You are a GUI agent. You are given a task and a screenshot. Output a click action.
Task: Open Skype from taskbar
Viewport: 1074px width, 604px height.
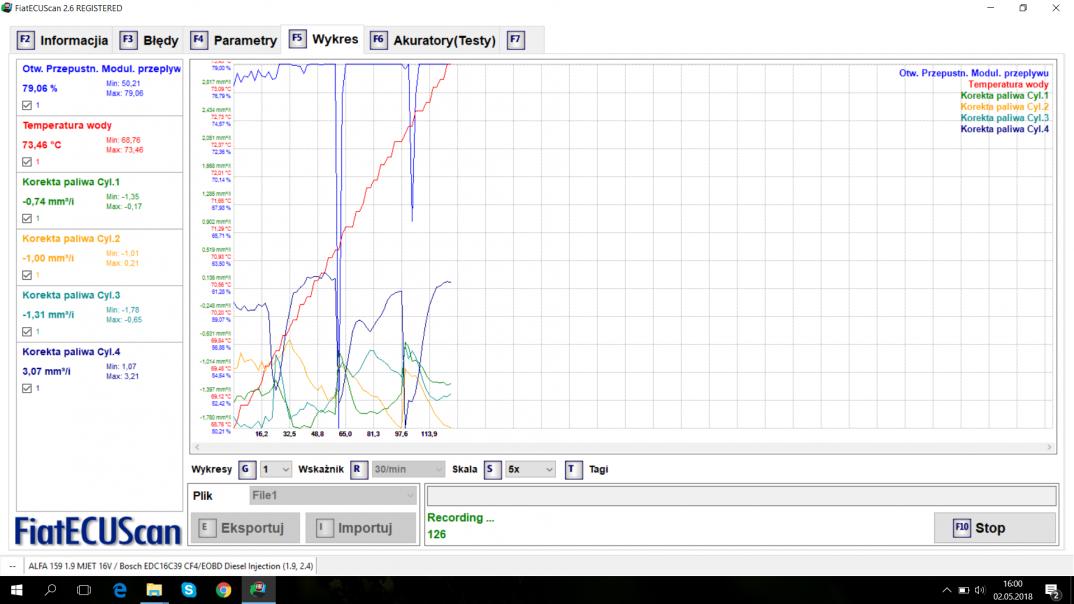coord(189,590)
